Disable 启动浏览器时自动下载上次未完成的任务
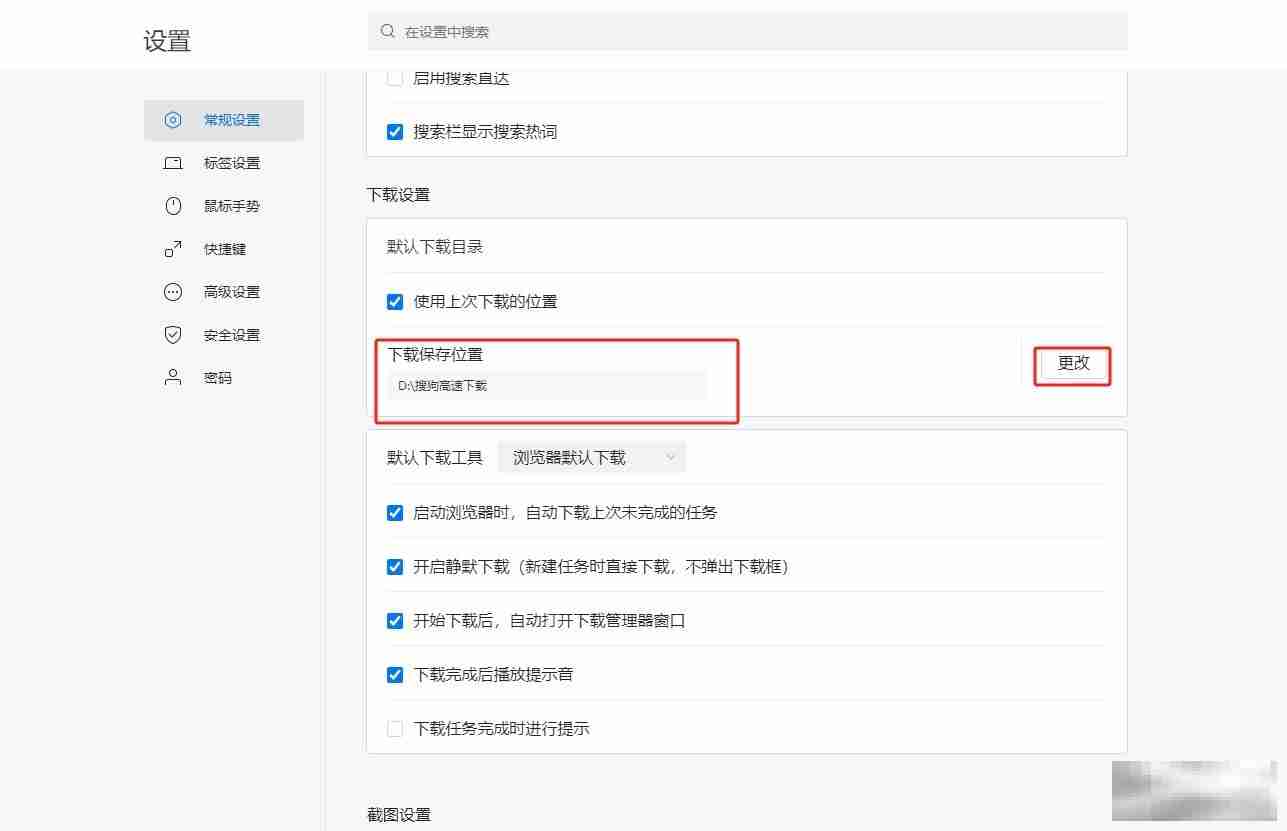The image size is (1287, 831). click(395, 513)
